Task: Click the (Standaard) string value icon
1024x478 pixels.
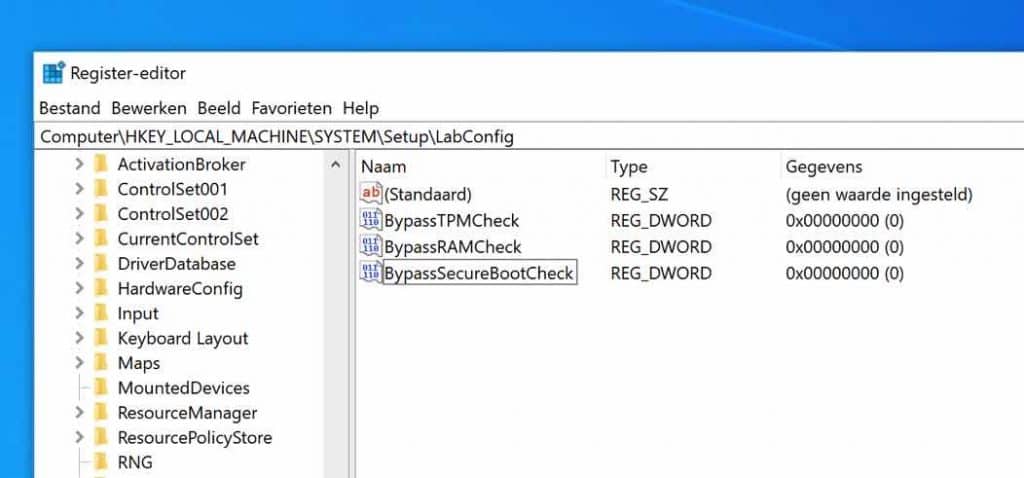Action: pos(371,193)
